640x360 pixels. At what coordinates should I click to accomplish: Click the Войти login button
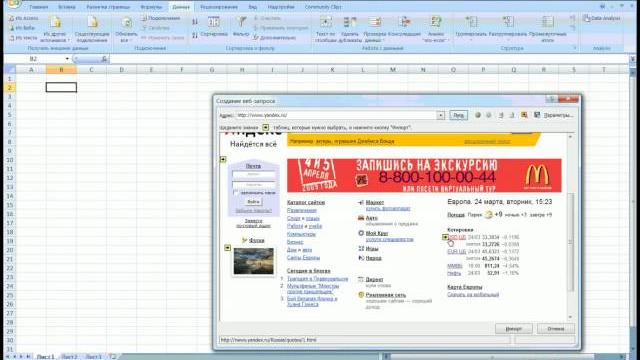click(x=253, y=202)
